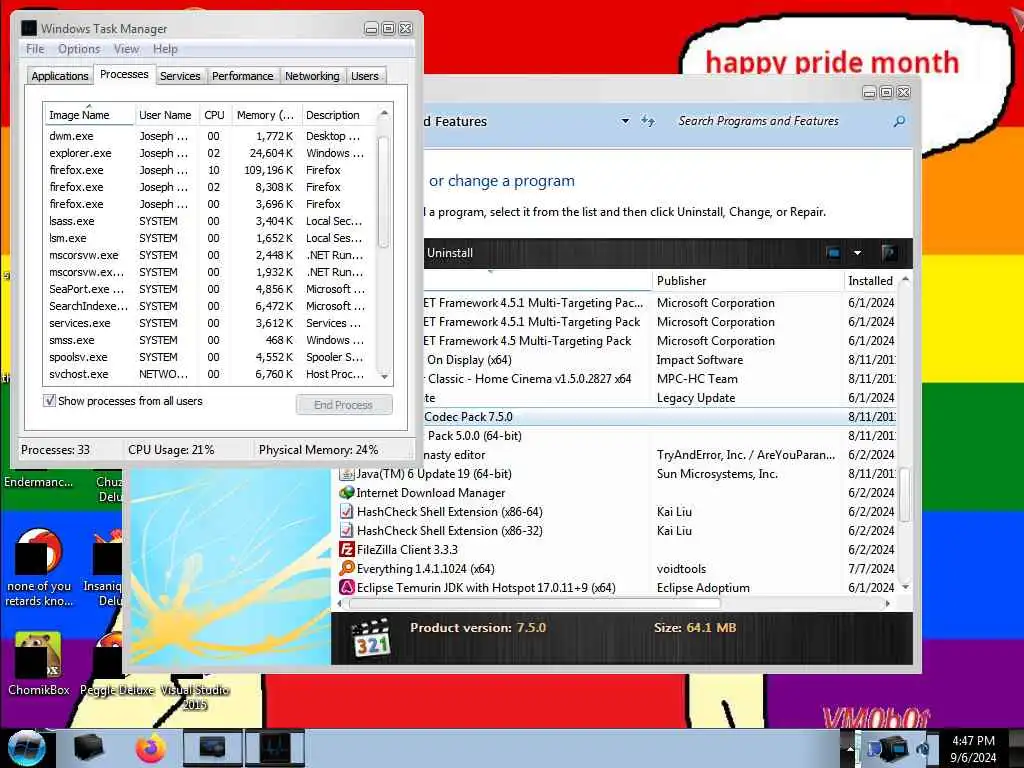Switch to the Performance tab
The width and height of the screenshot is (1024, 768).
point(243,76)
